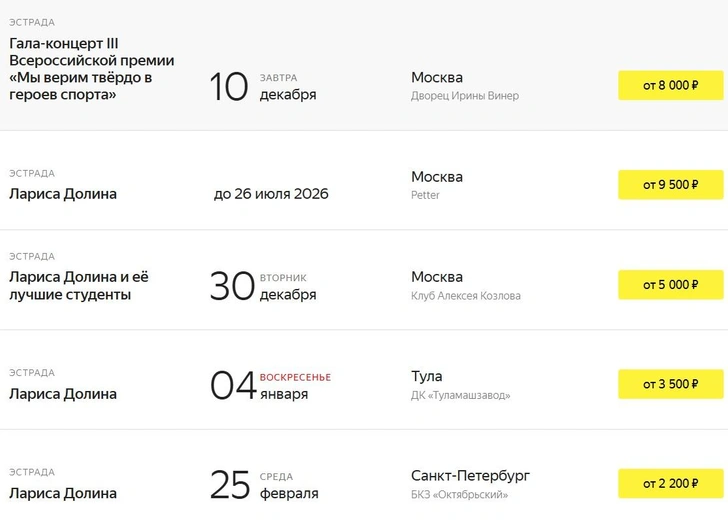The height and width of the screenshot is (527, 728).
Task: Select venue Клуб Алексея Козлова
Action: 465,296
